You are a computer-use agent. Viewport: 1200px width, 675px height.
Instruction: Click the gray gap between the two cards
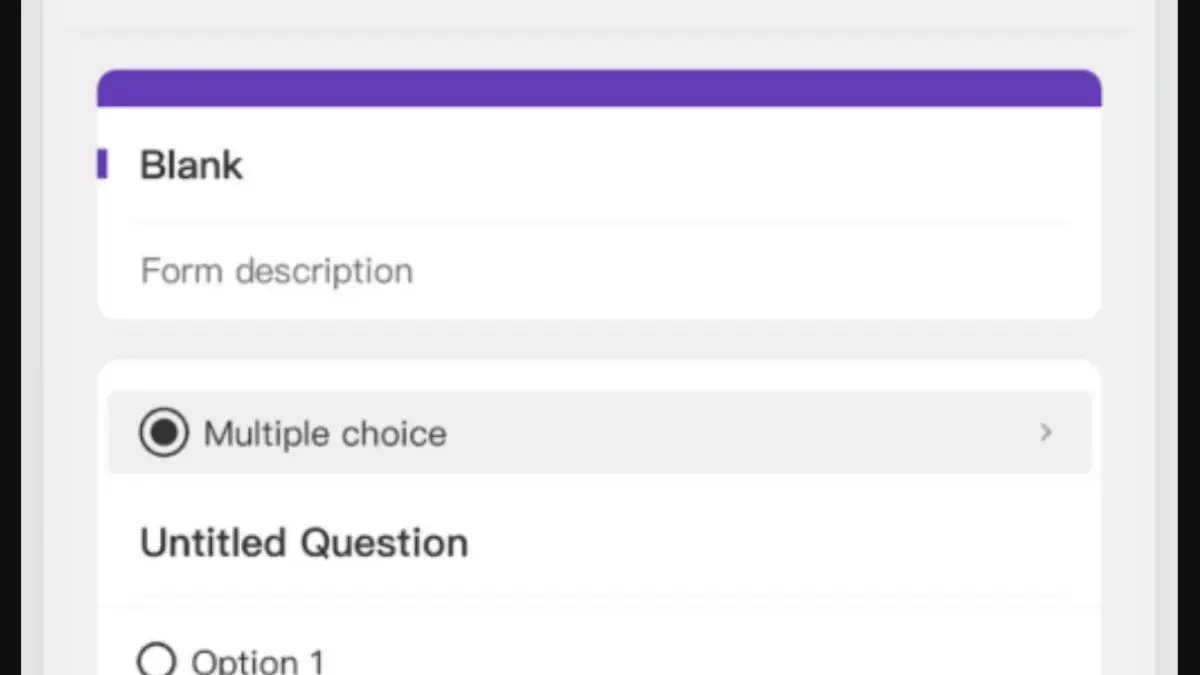click(x=598, y=339)
